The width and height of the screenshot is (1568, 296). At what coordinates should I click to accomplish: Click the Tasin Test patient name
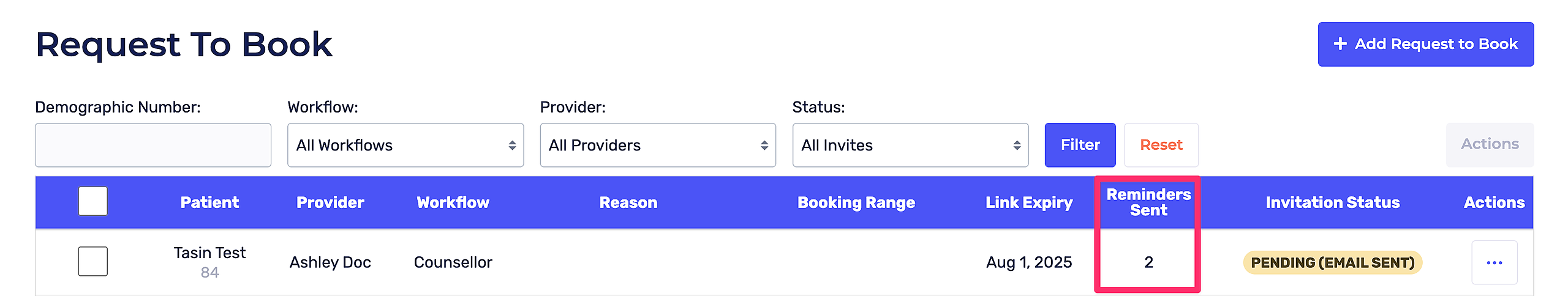point(209,253)
